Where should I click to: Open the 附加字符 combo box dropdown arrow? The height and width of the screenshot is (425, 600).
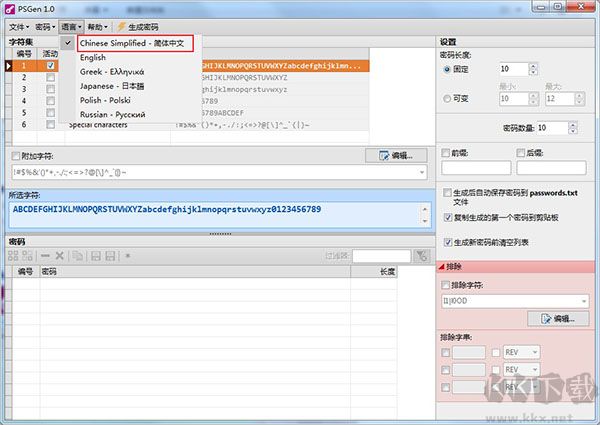(x=422, y=173)
